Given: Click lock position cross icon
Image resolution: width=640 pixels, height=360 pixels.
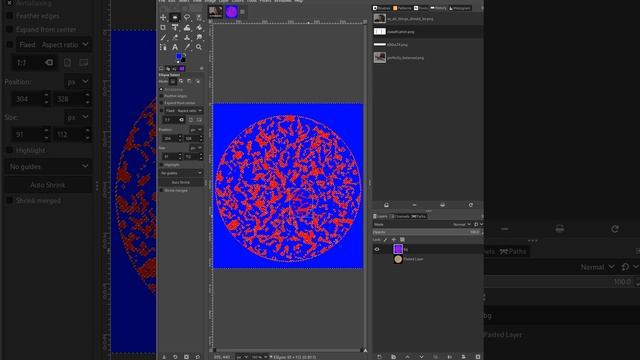Looking at the screenshot, I should point(394,240).
